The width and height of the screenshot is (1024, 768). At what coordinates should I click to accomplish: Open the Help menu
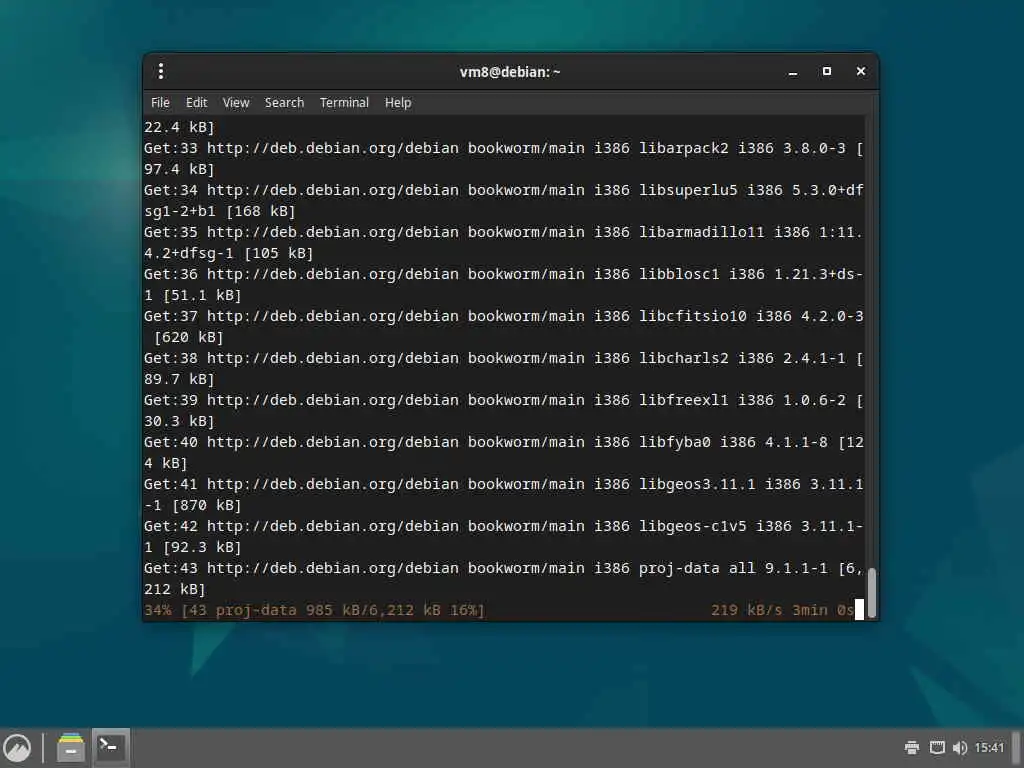tap(398, 103)
